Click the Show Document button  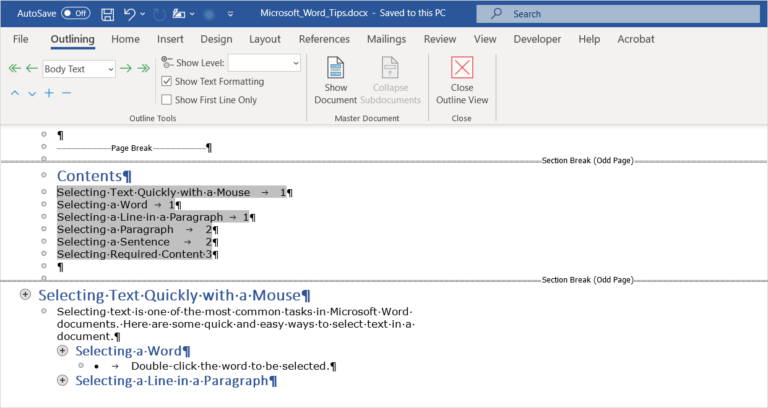pos(336,80)
